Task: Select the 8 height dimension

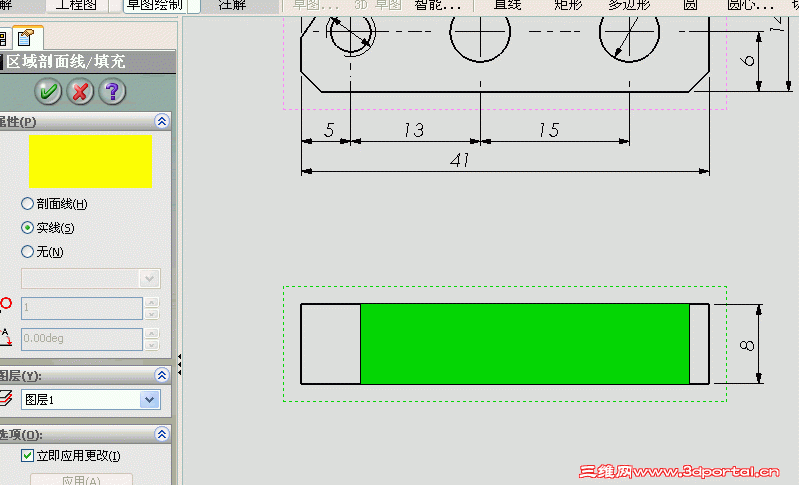Action: point(747,345)
